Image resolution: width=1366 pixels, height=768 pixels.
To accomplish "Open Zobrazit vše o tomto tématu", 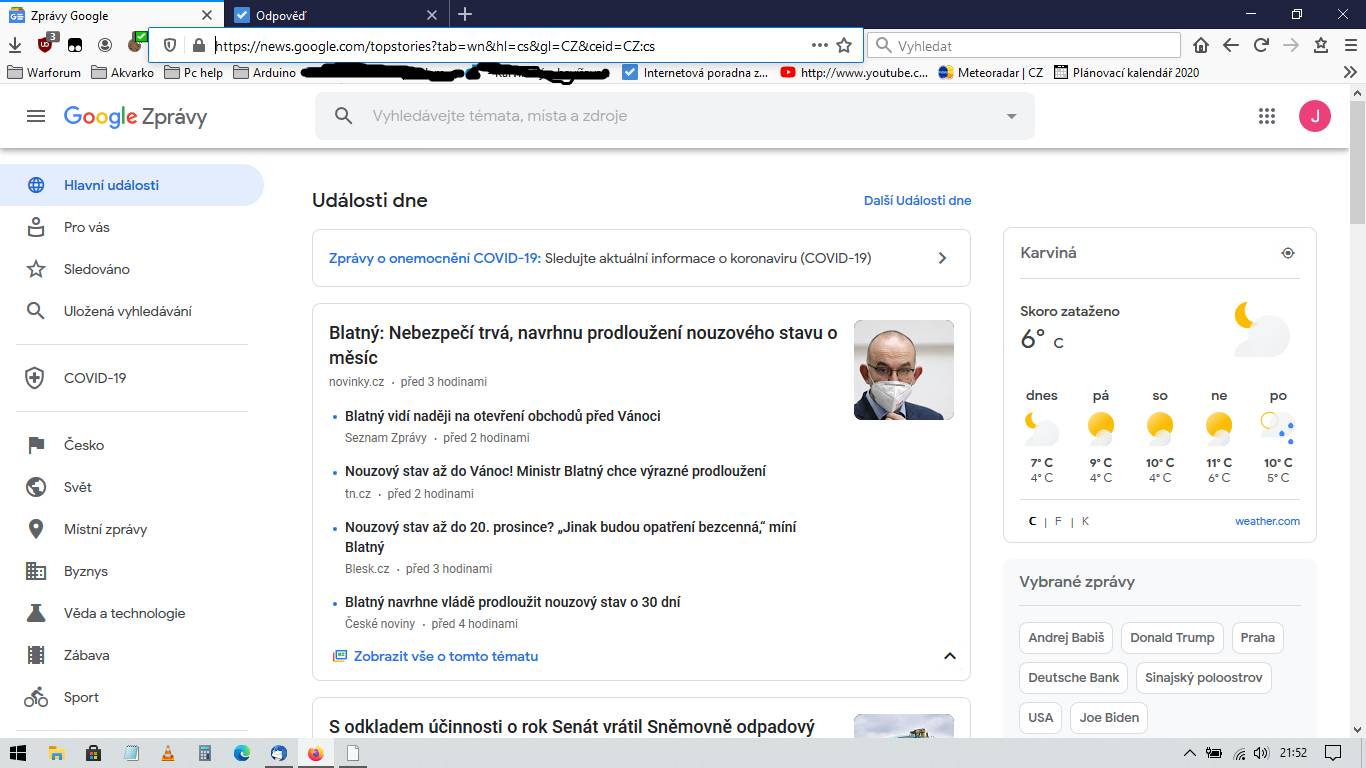I will 446,656.
